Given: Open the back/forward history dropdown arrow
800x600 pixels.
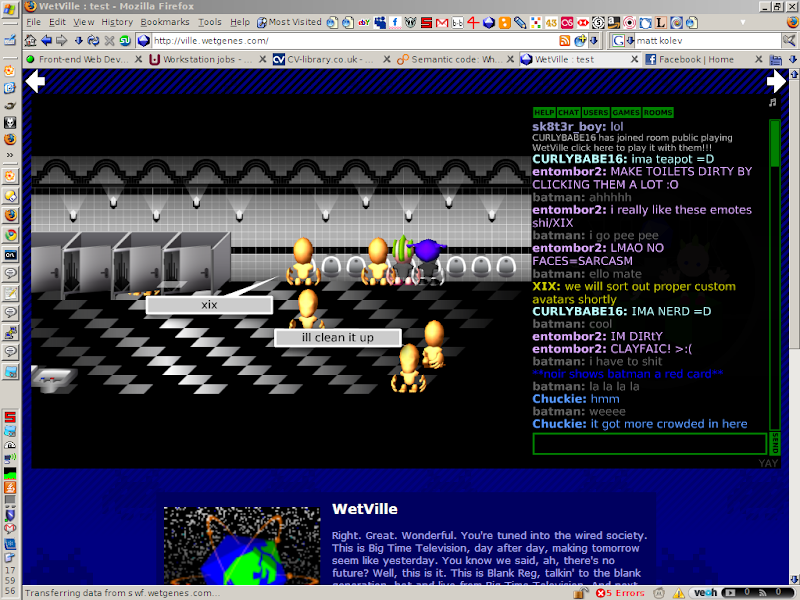Looking at the screenshot, I should [78, 40].
